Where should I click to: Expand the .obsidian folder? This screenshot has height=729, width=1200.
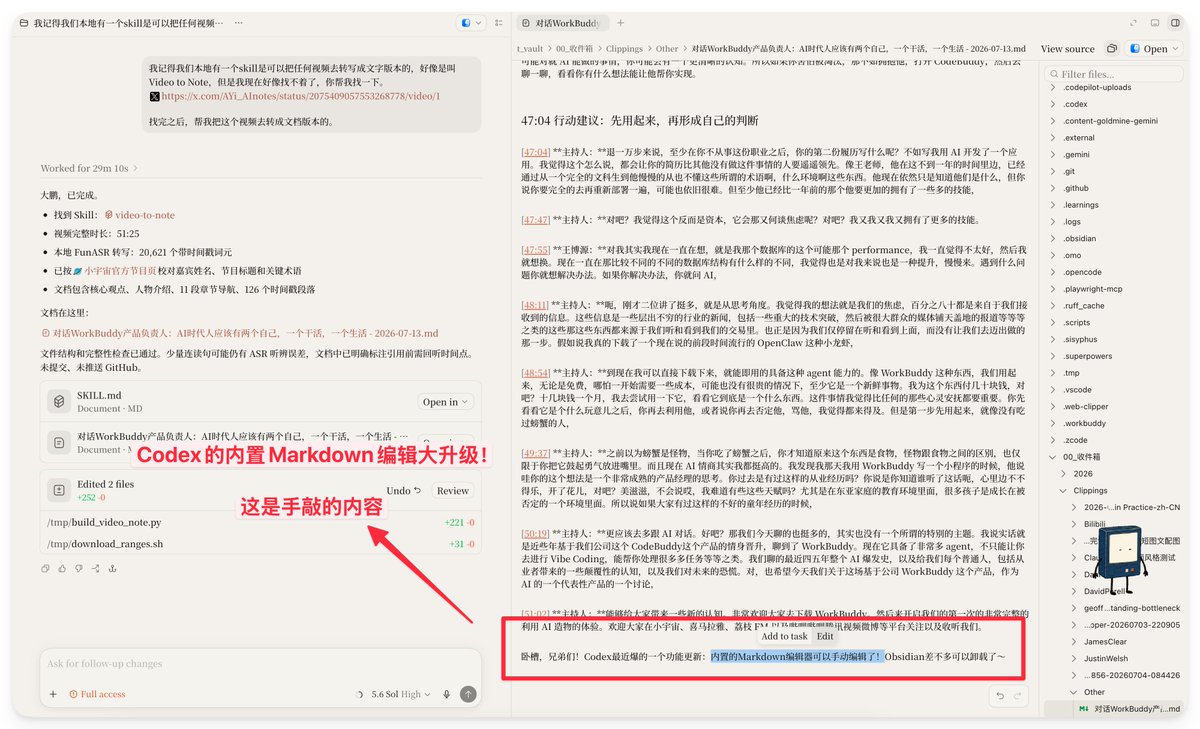pos(1052,239)
